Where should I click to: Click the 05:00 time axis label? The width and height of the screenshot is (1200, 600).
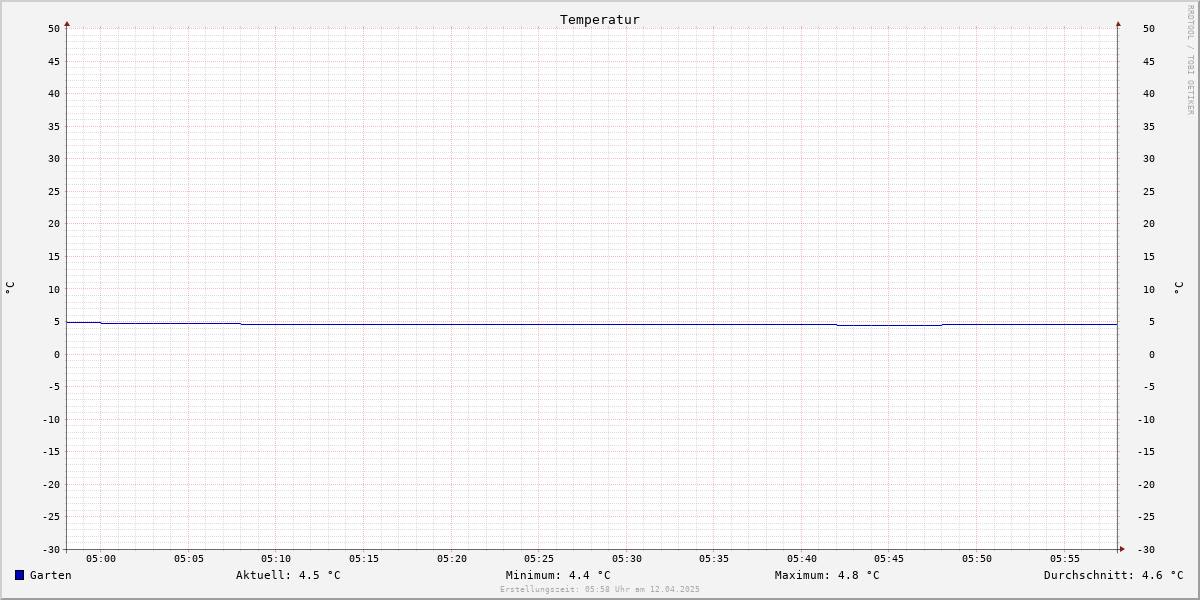point(101,559)
